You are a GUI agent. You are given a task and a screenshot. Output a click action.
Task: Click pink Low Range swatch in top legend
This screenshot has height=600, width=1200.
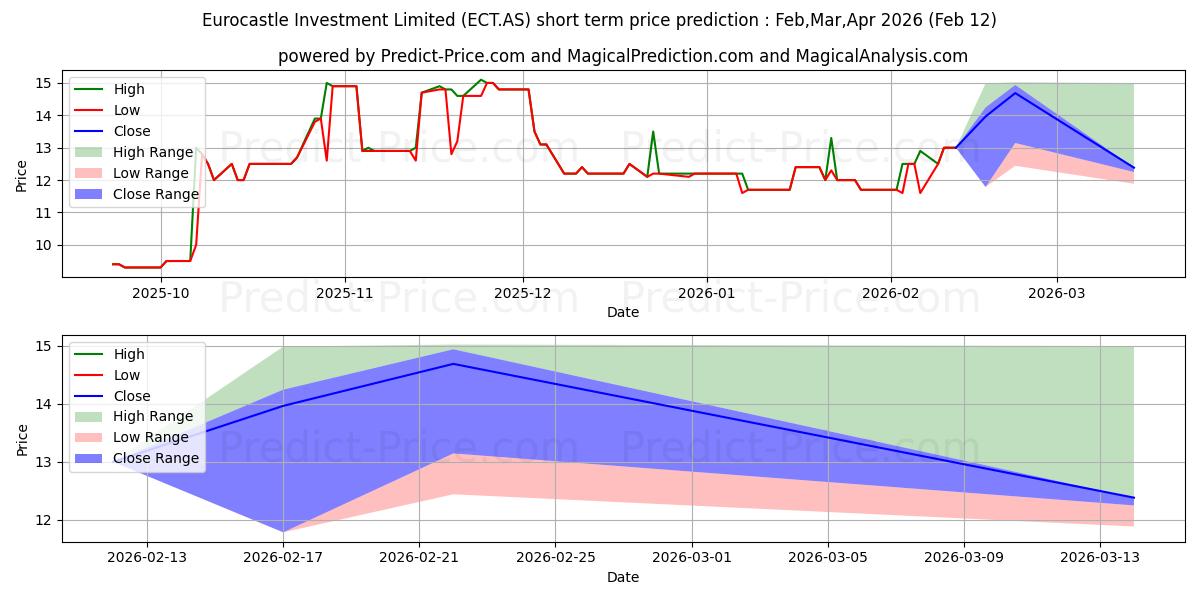point(91,173)
